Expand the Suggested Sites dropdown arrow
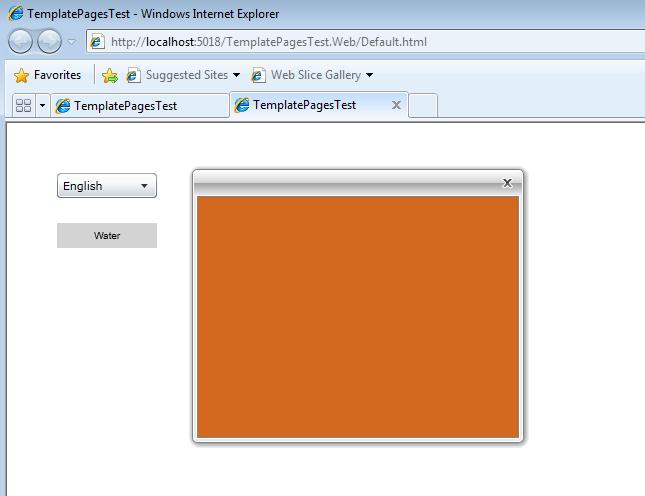This screenshot has height=496, width=645. [x=237, y=75]
